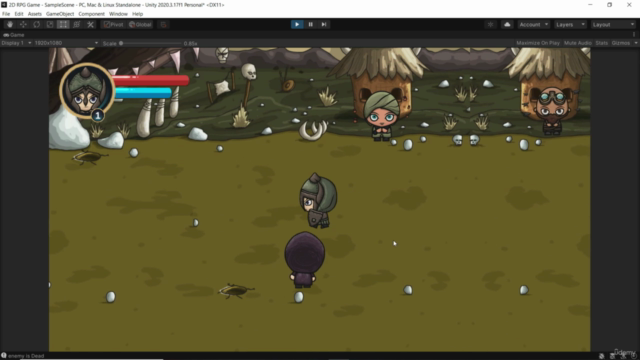Select the Rotate tool
Image resolution: width=640 pixels, height=360 pixels.
point(37,24)
